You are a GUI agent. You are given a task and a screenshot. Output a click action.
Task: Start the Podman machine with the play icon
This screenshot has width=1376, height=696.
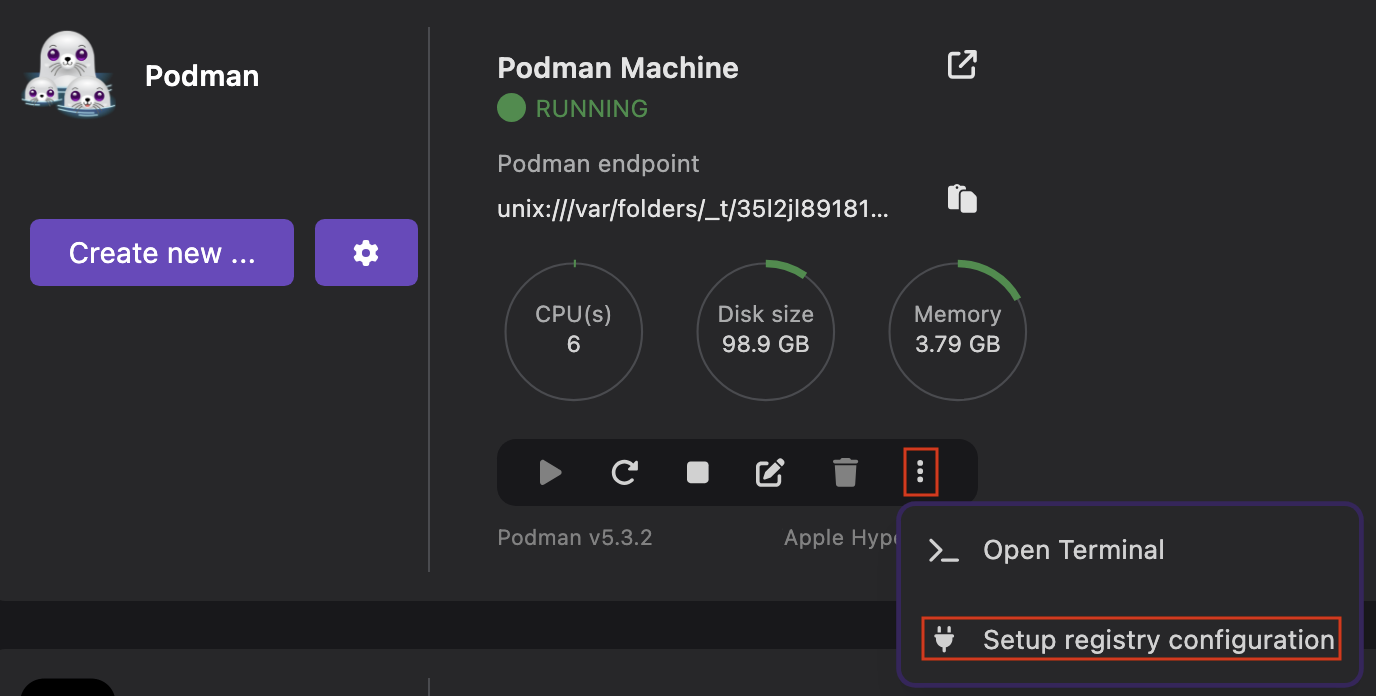549,472
